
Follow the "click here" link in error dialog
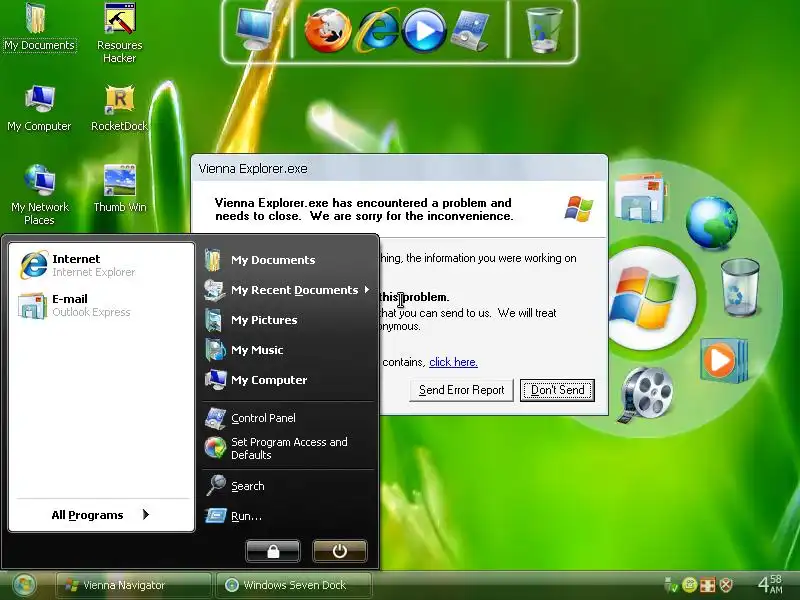[x=453, y=362]
